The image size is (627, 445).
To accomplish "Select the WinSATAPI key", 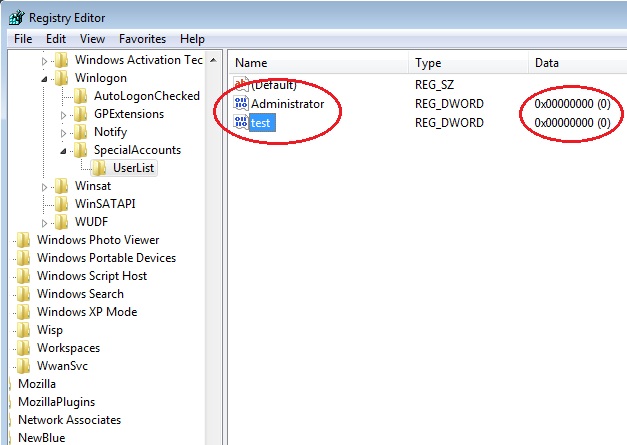I will coord(105,204).
